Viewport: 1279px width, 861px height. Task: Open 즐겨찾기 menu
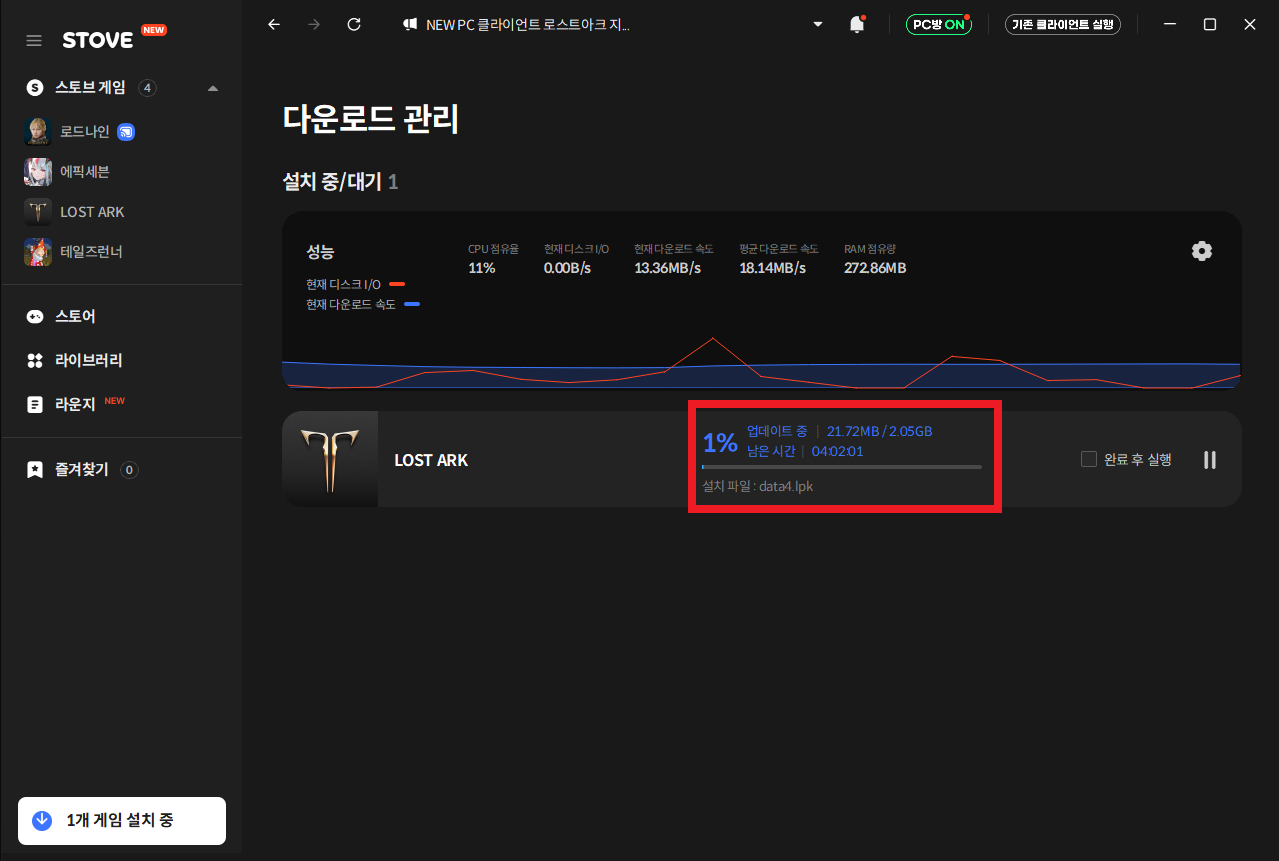click(82, 469)
